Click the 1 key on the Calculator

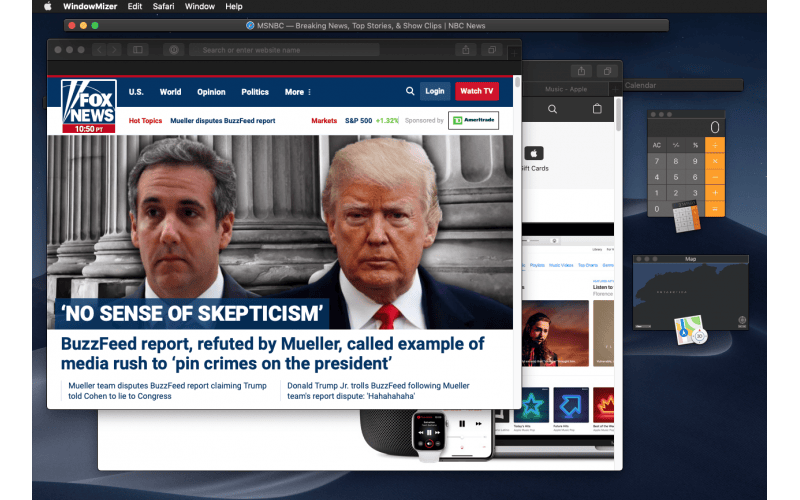coord(657,192)
